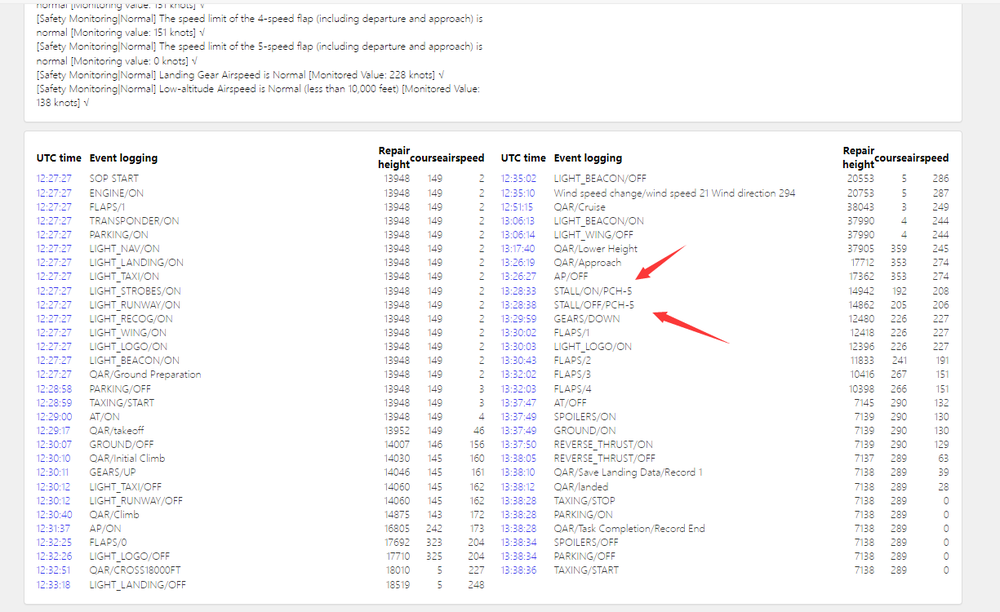Click the 13:28:33 STALL/ON/PCH-5 time link
The image size is (1000, 612).
[x=518, y=290]
